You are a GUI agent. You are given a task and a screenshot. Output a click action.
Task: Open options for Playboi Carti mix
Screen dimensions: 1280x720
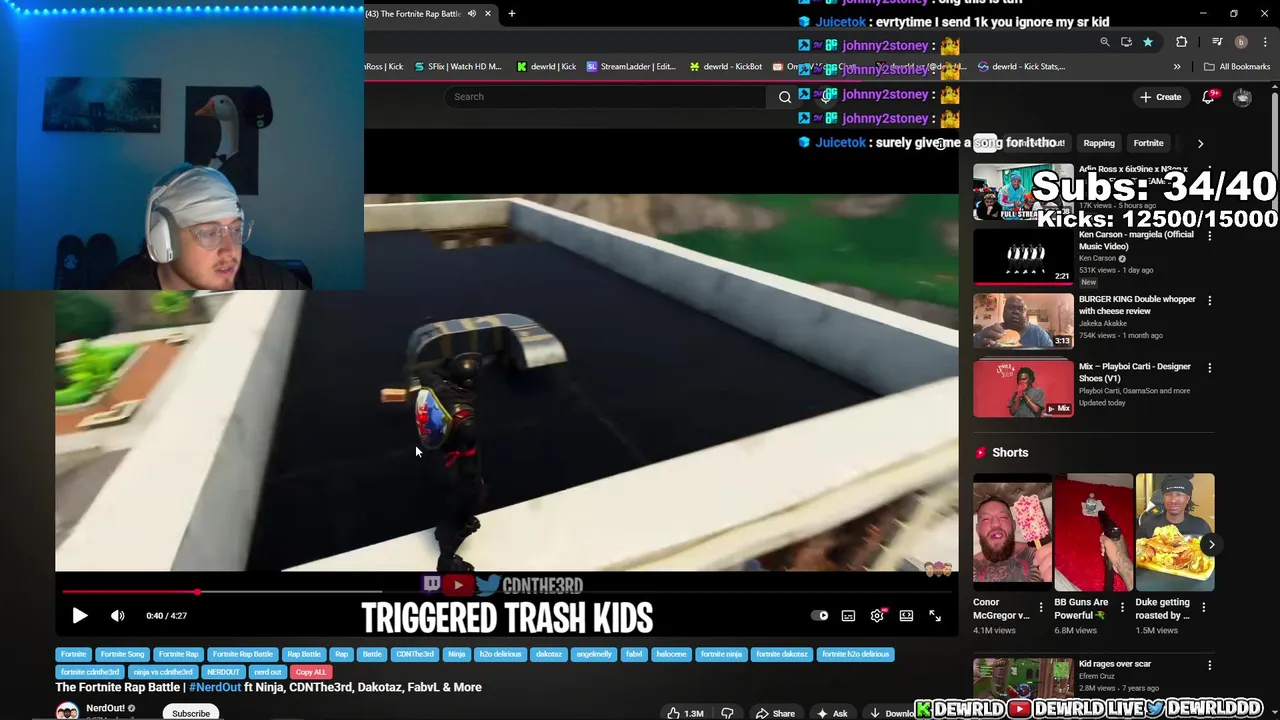1209,367
